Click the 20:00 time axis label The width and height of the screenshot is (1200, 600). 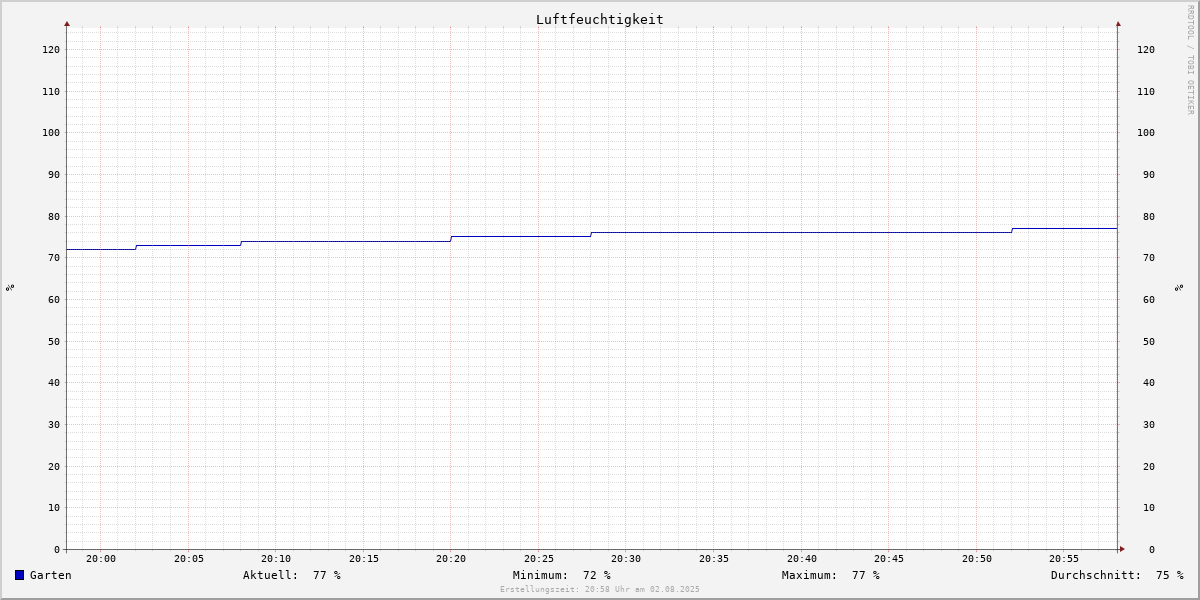tap(101, 559)
